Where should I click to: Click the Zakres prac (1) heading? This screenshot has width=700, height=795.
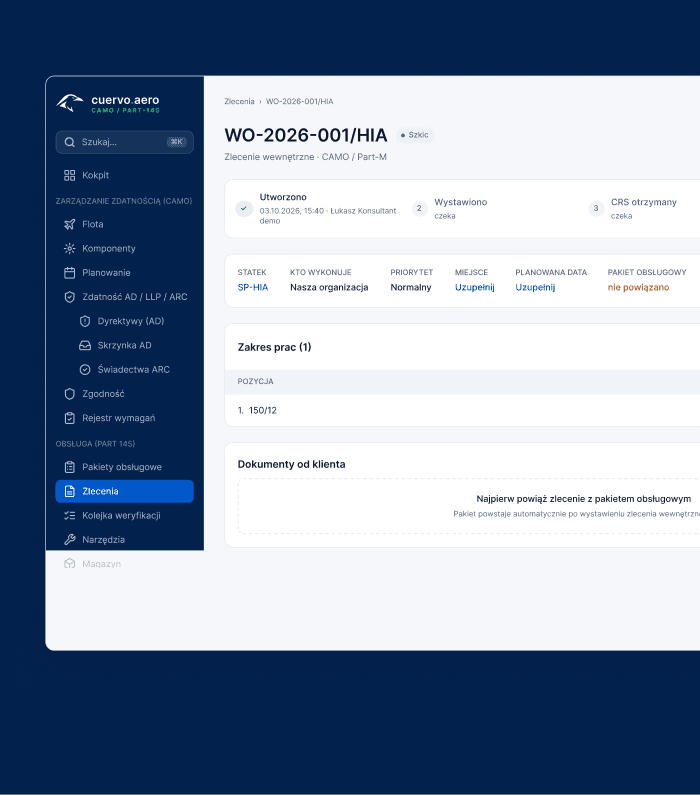pyautogui.click(x=274, y=347)
